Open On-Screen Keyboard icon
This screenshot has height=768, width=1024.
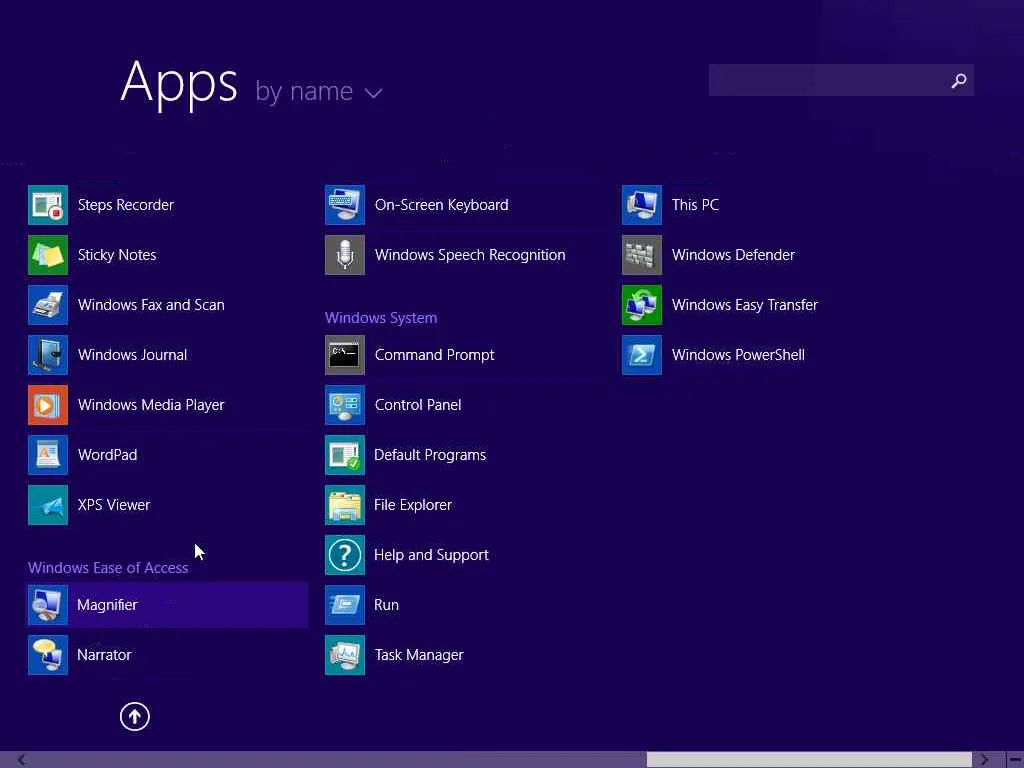click(345, 205)
